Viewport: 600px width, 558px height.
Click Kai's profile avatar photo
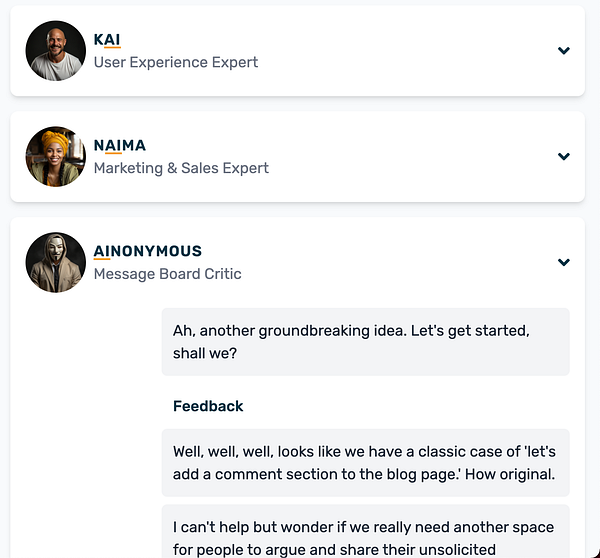tap(56, 51)
